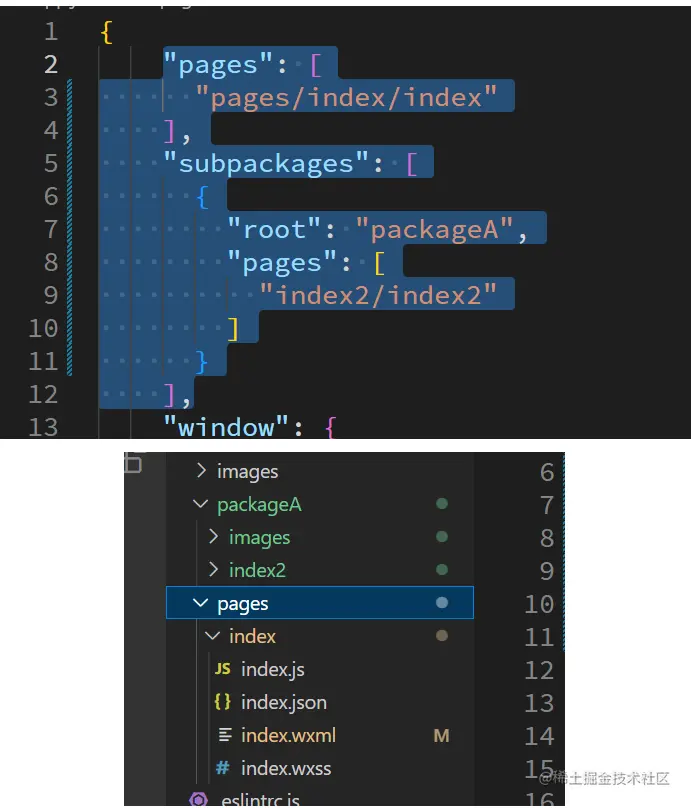Screen dimensions: 691x808
Task: Click the green status dot on packageA
Action: [x=442, y=503]
